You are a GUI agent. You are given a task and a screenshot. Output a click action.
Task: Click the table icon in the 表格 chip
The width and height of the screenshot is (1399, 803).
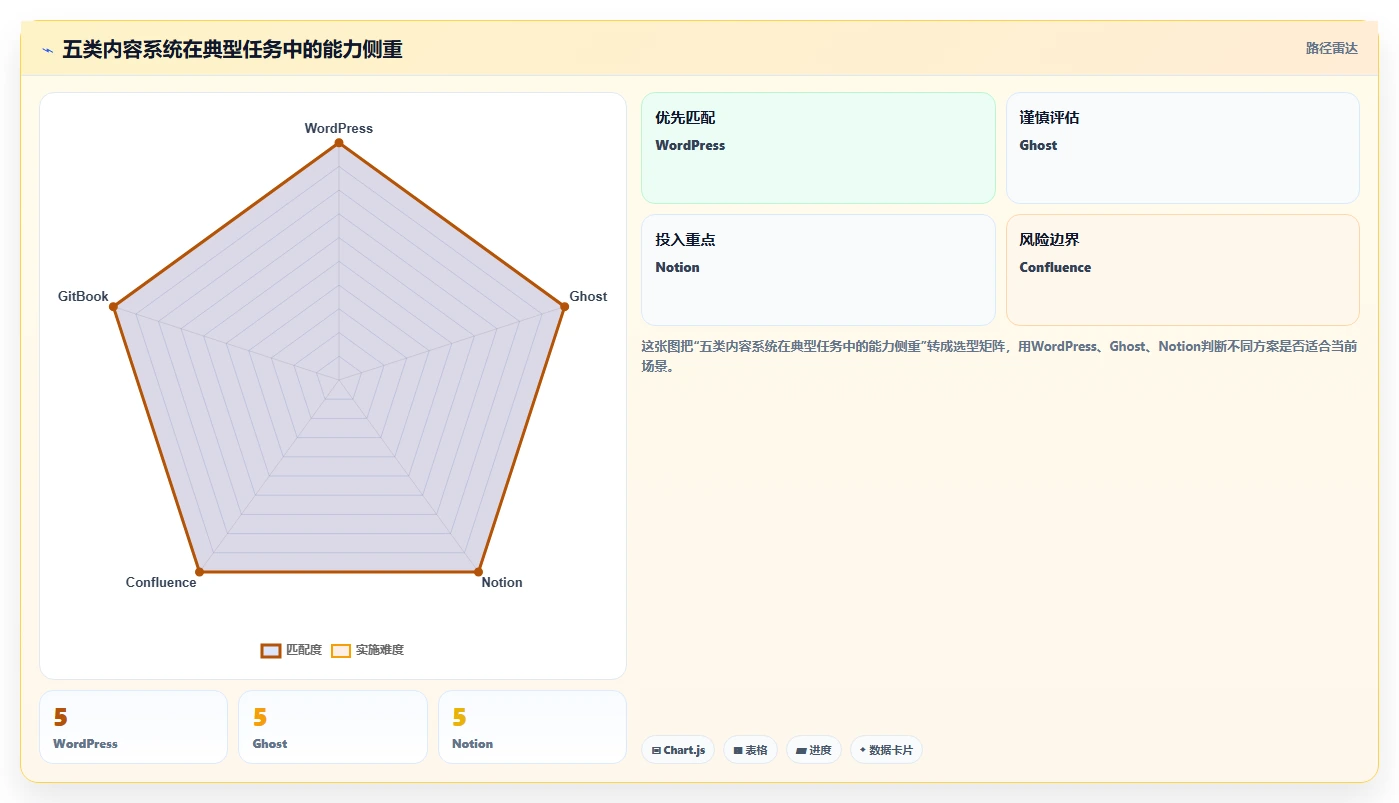(738, 750)
